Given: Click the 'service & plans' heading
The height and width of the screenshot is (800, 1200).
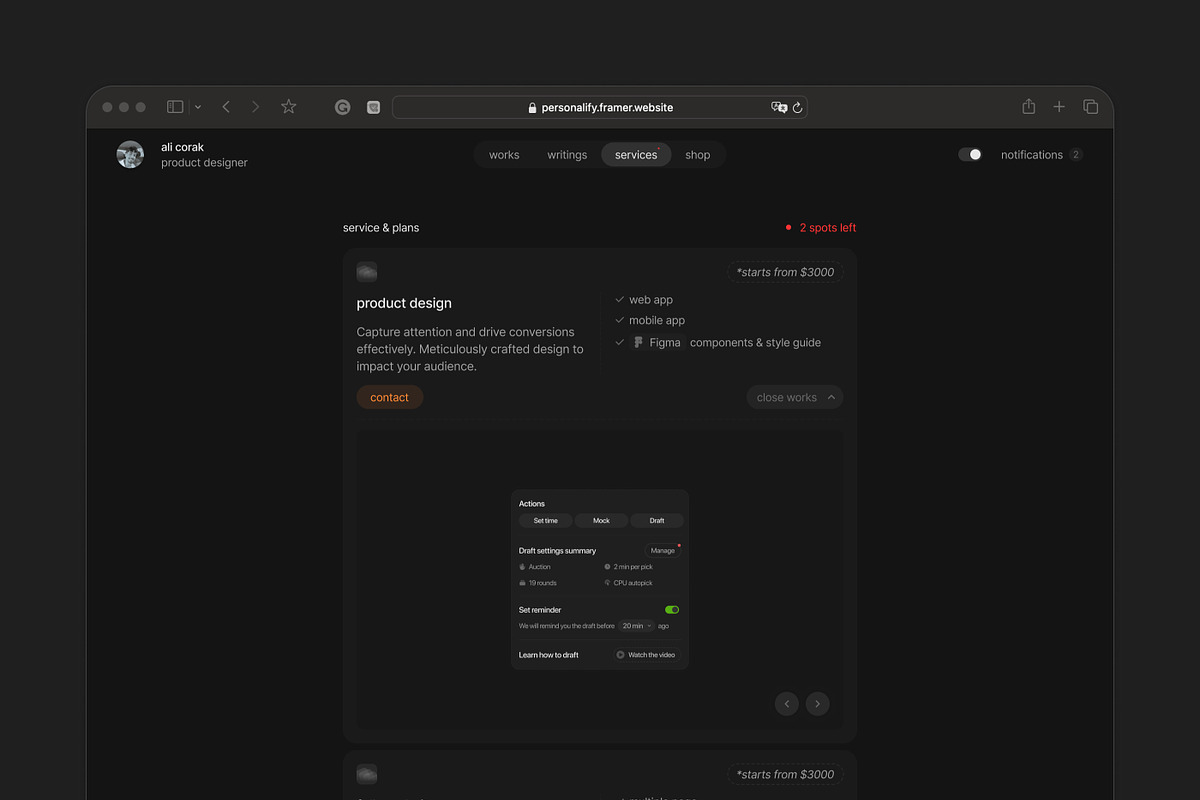Looking at the screenshot, I should [x=381, y=228].
